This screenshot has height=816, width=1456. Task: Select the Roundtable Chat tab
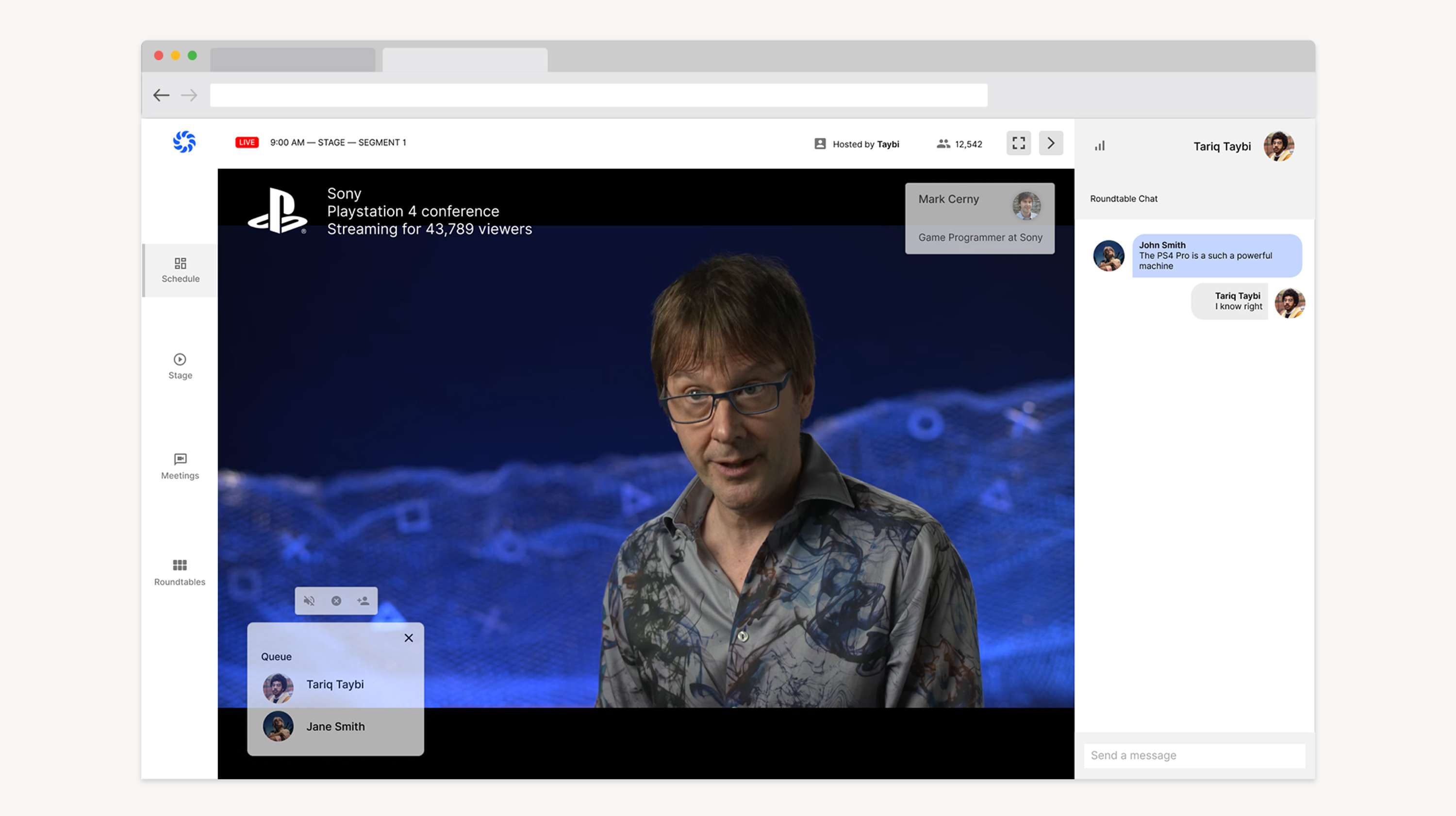[1124, 199]
